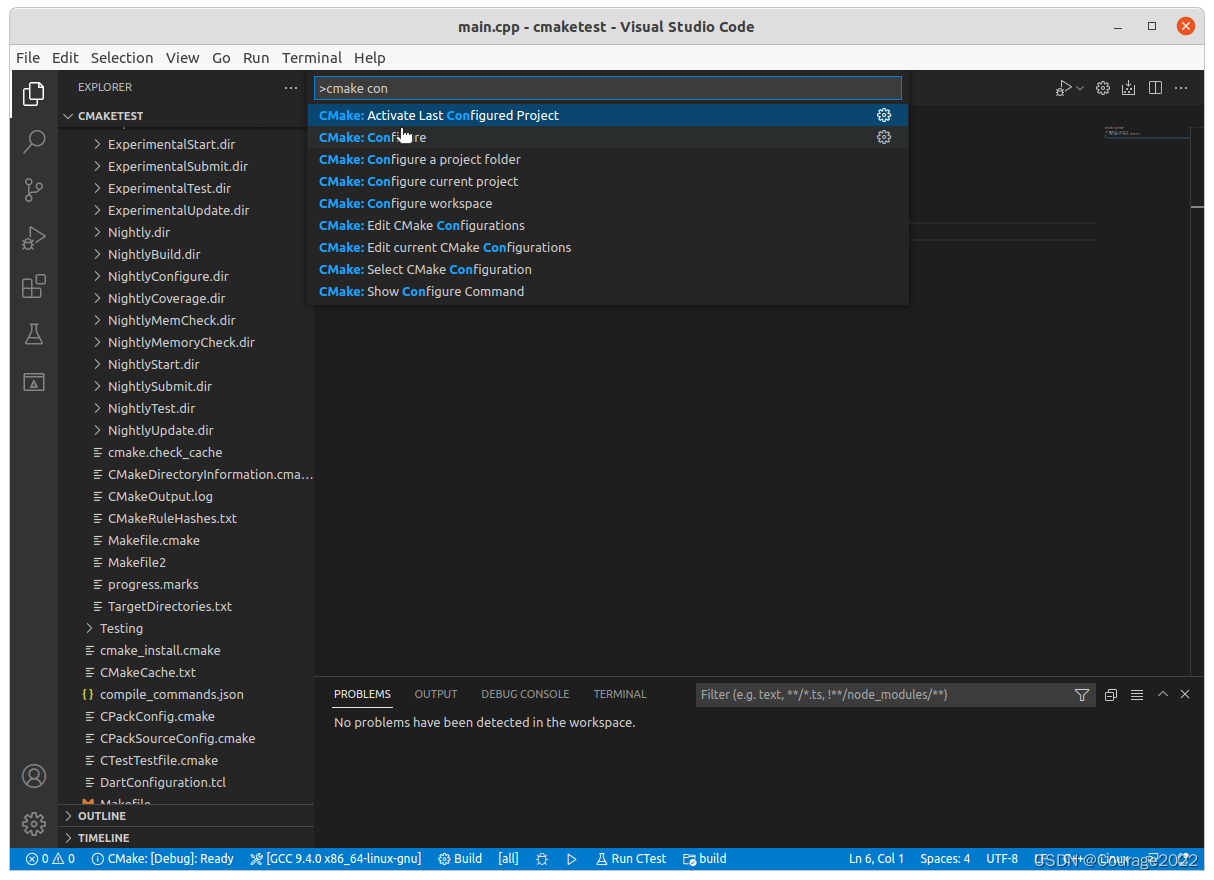Collapse all in the Problems panel

pyautogui.click(x=1111, y=695)
